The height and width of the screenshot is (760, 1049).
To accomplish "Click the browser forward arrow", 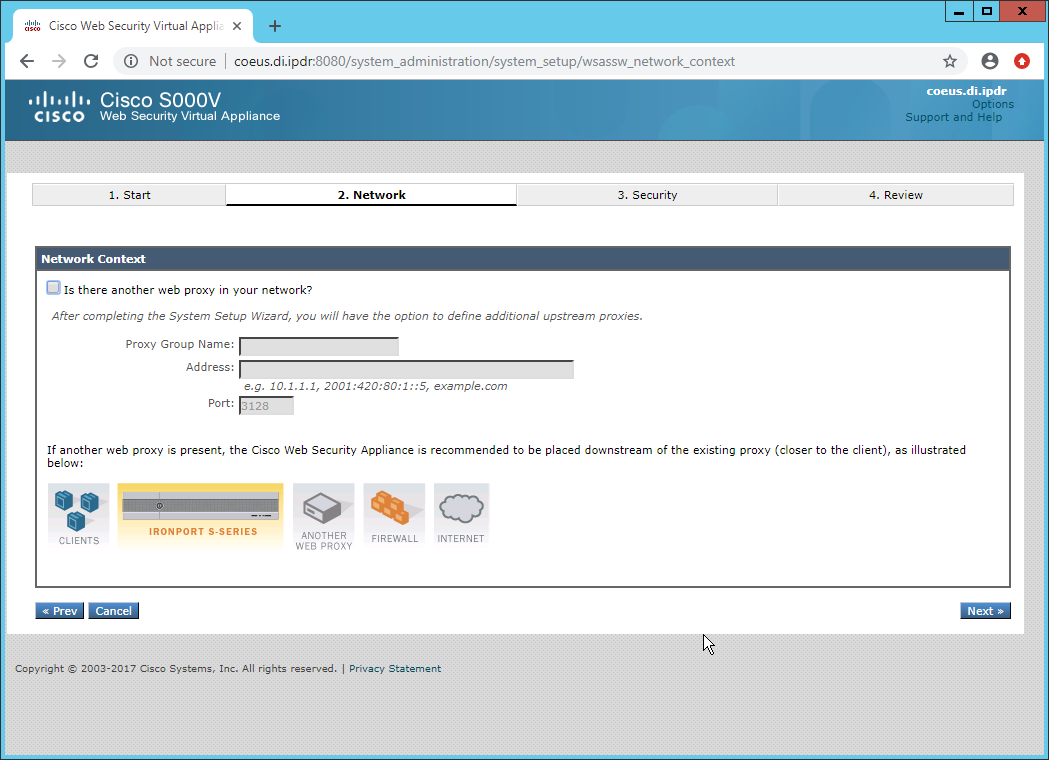I will point(59,62).
